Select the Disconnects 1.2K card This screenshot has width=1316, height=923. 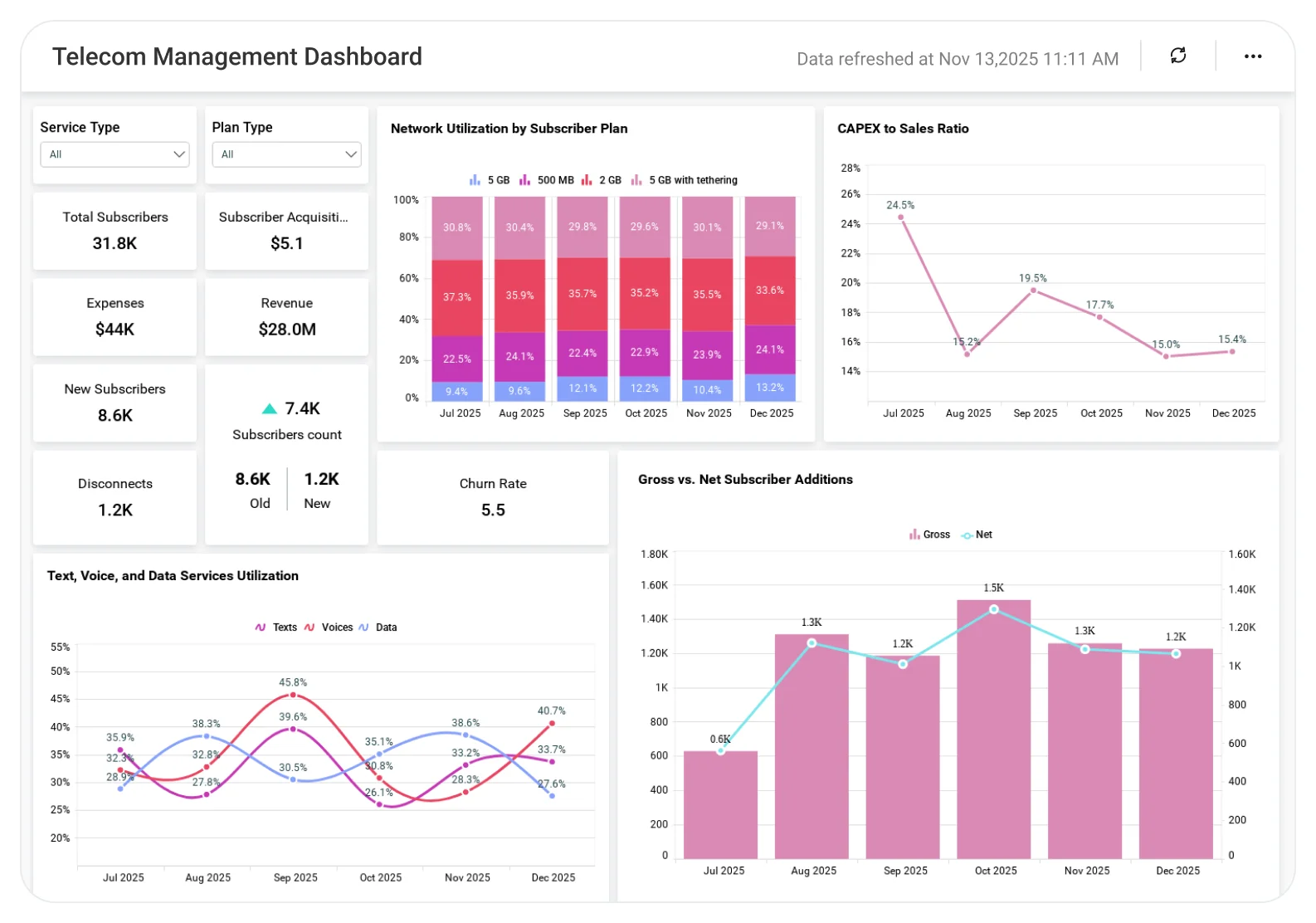coord(115,497)
